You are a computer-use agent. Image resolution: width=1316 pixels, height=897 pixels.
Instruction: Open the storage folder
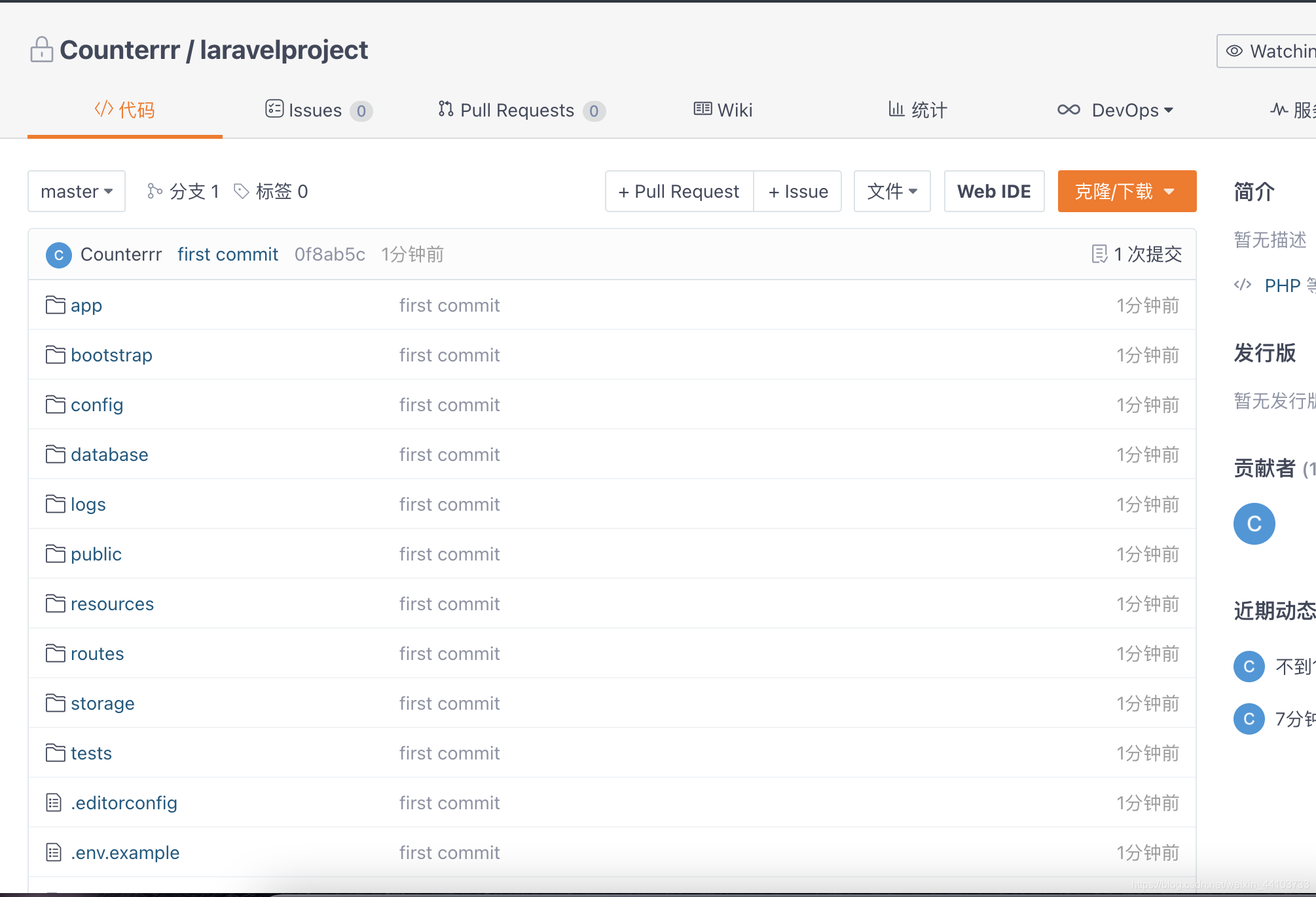click(x=103, y=703)
